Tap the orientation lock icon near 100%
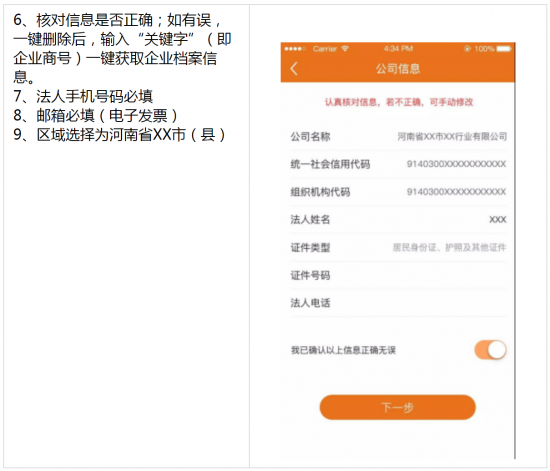The height and width of the screenshot is (471, 550). [x=467, y=49]
